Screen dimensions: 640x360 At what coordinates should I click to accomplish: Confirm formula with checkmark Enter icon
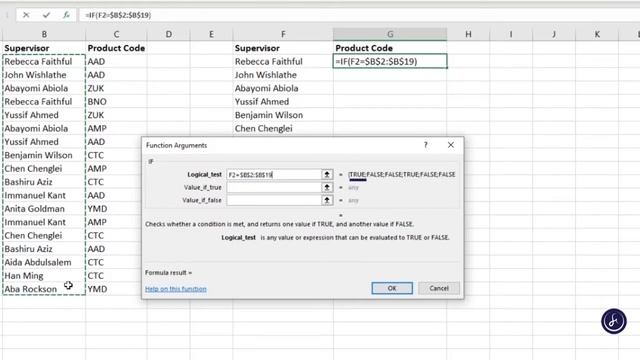46,15
